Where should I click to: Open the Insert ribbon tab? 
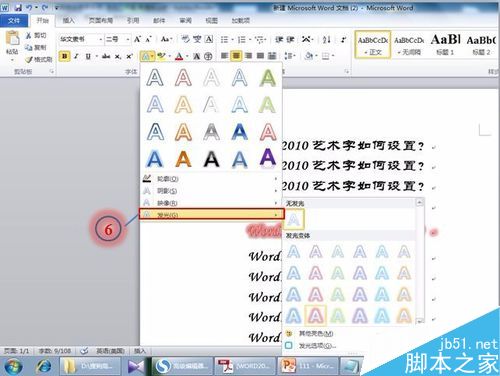(x=68, y=21)
